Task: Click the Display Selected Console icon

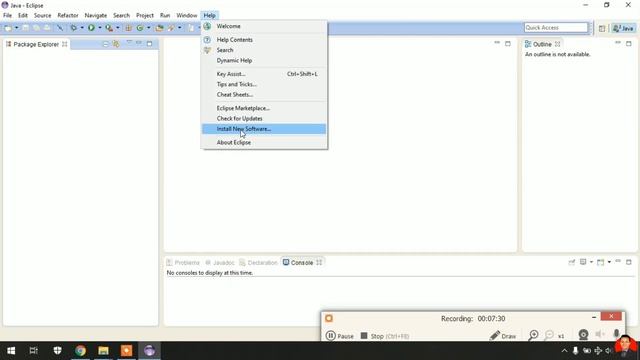Action: [583, 262]
